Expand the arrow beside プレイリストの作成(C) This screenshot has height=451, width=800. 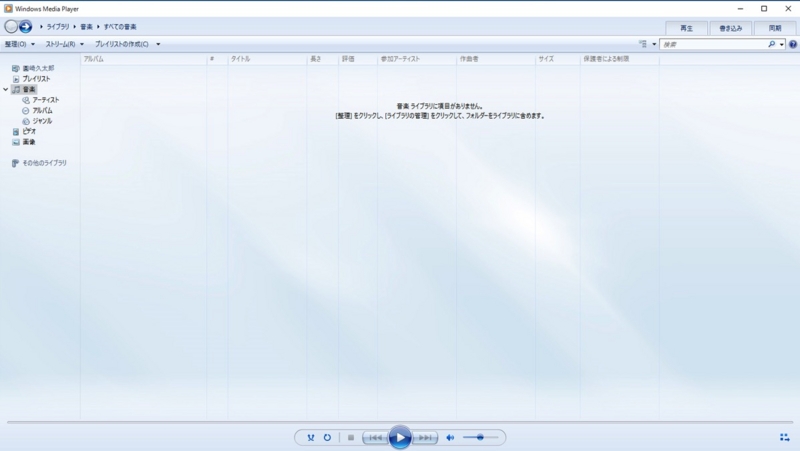tap(158, 44)
